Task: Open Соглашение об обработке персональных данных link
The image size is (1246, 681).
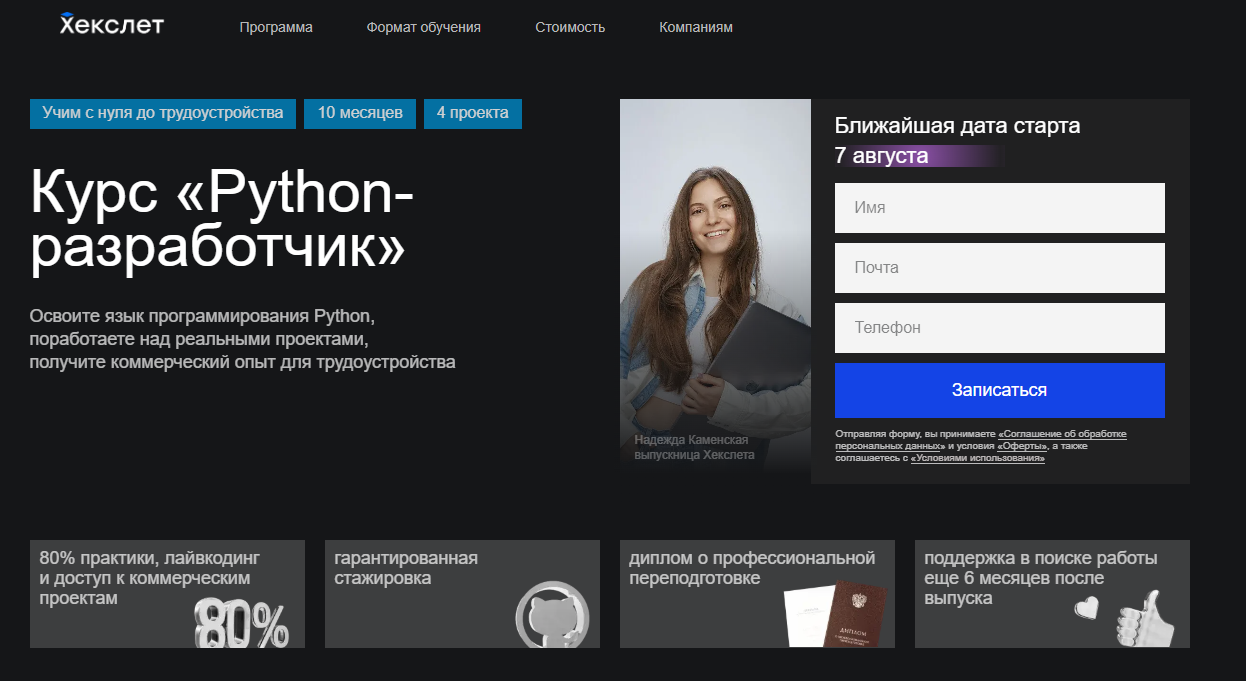Action: click(x=1063, y=434)
